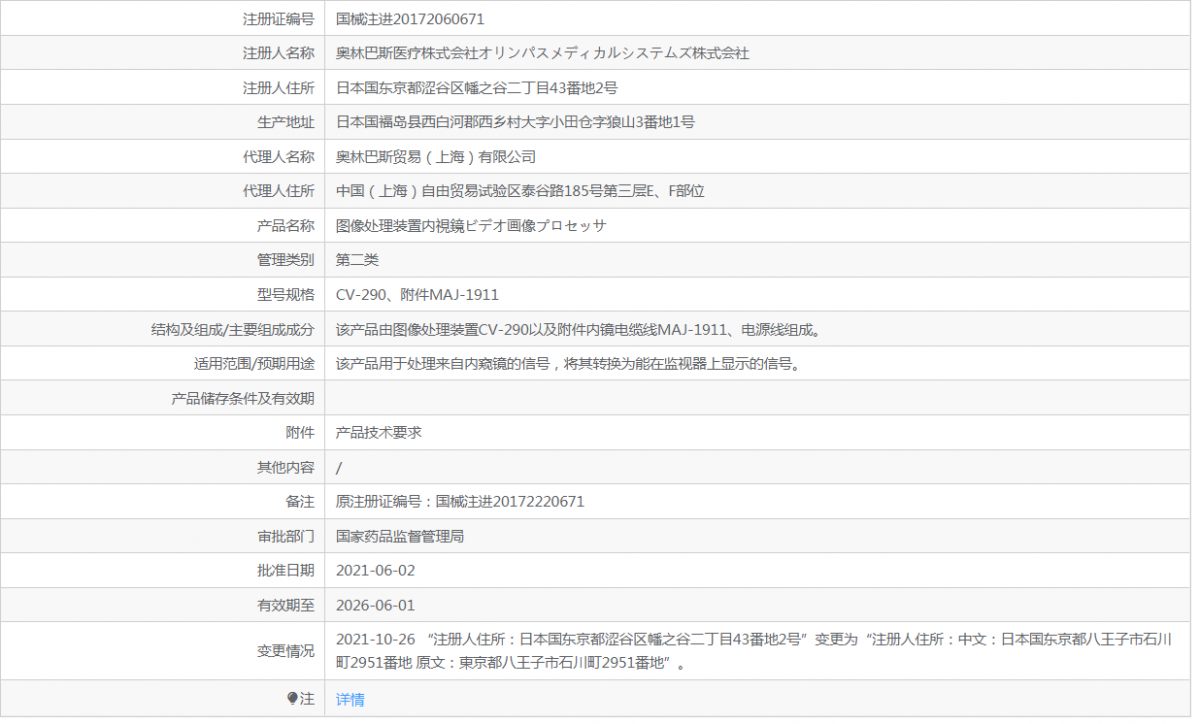Click the 其他内容 label
Image resolution: width=1200 pixels, height=724 pixels.
(x=286, y=468)
